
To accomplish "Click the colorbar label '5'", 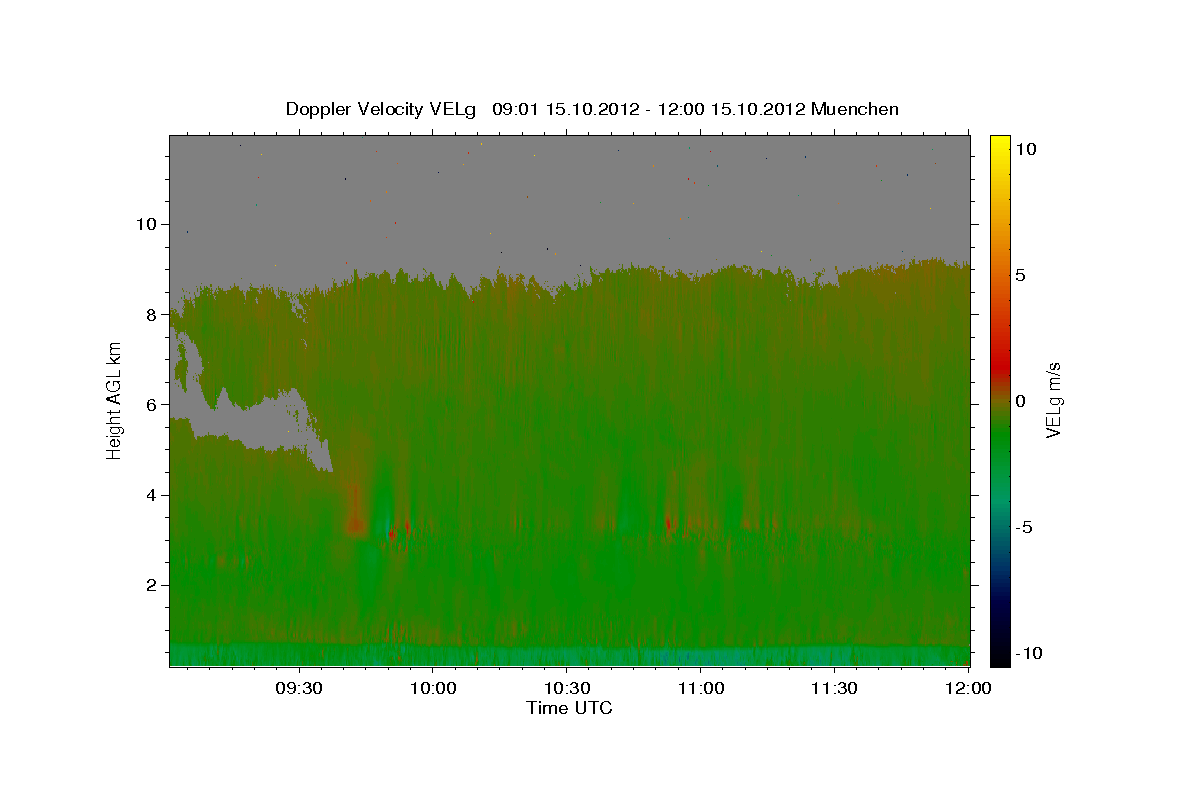I will pyautogui.click(x=1022, y=275).
